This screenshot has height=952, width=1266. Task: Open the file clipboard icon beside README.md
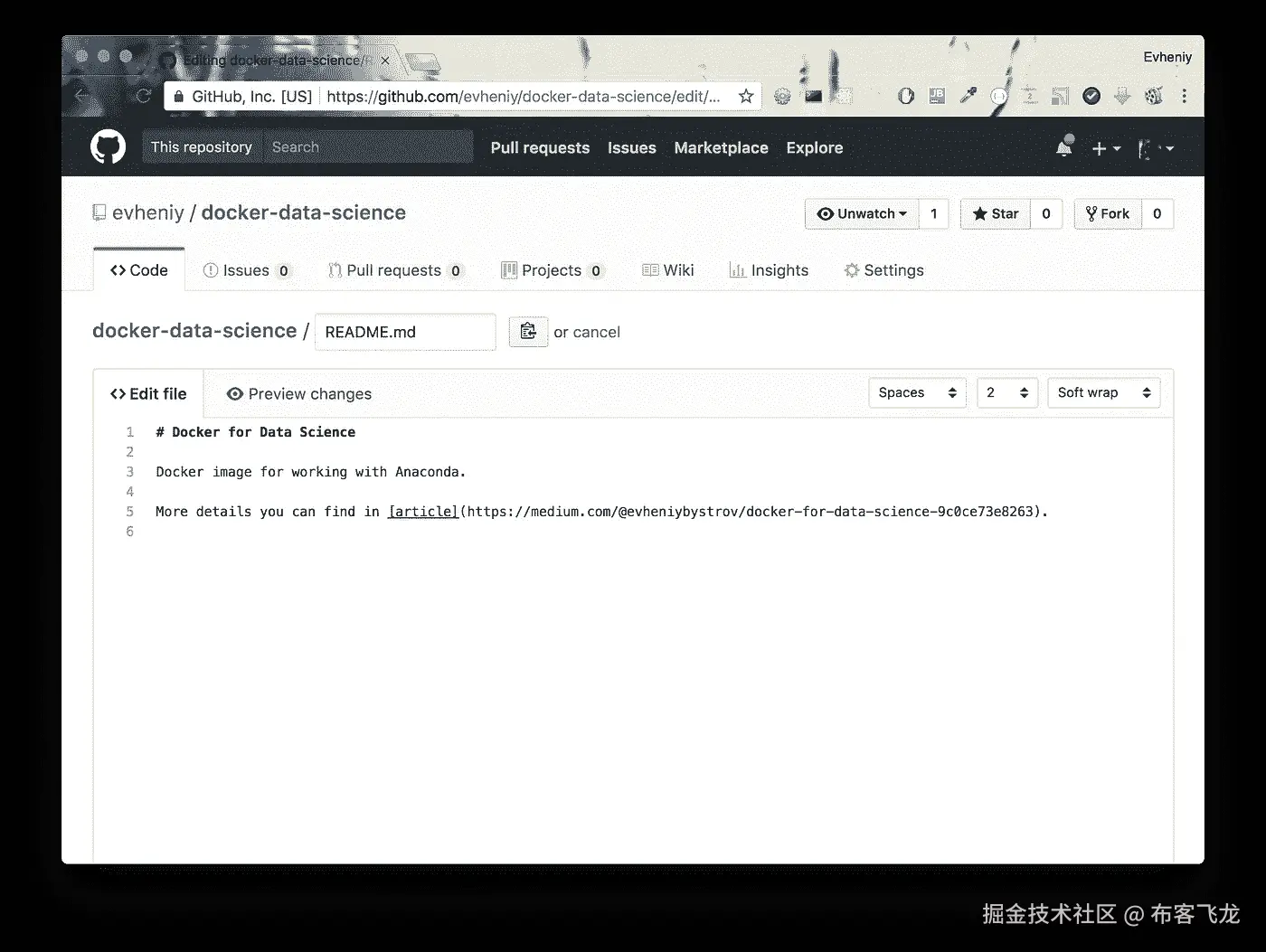tap(528, 332)
